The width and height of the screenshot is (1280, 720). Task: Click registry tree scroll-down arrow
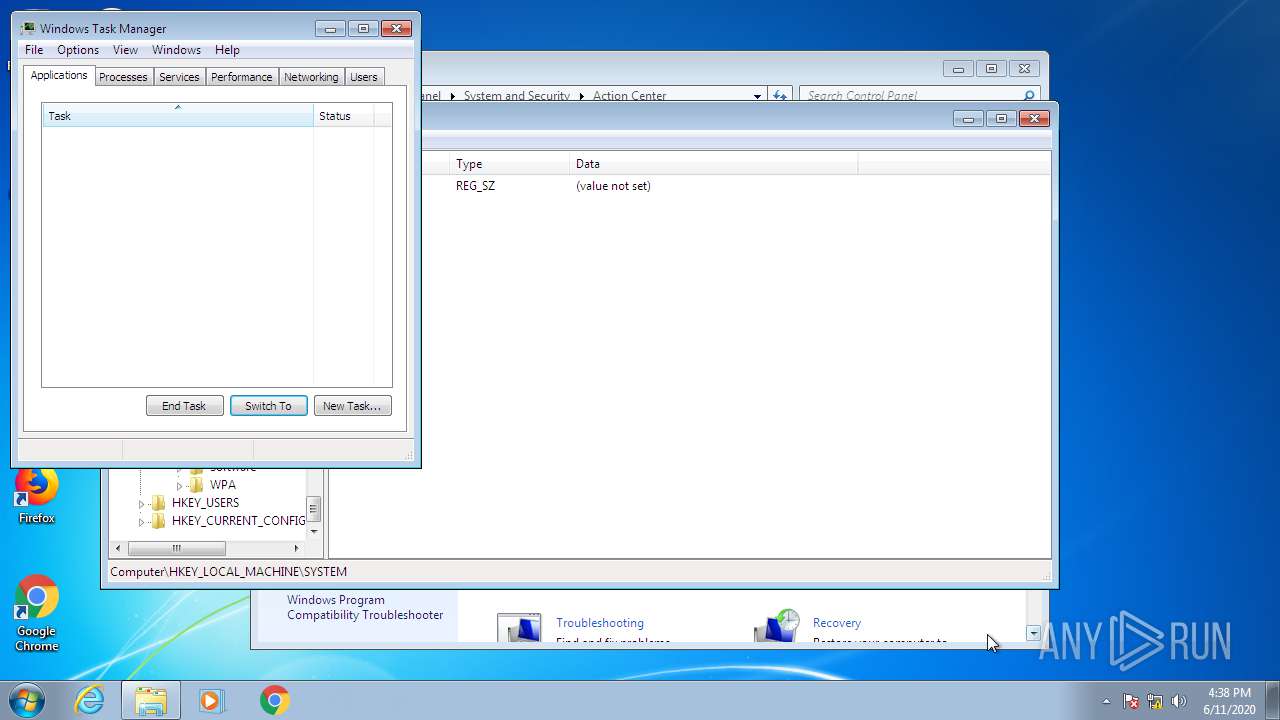314,531
